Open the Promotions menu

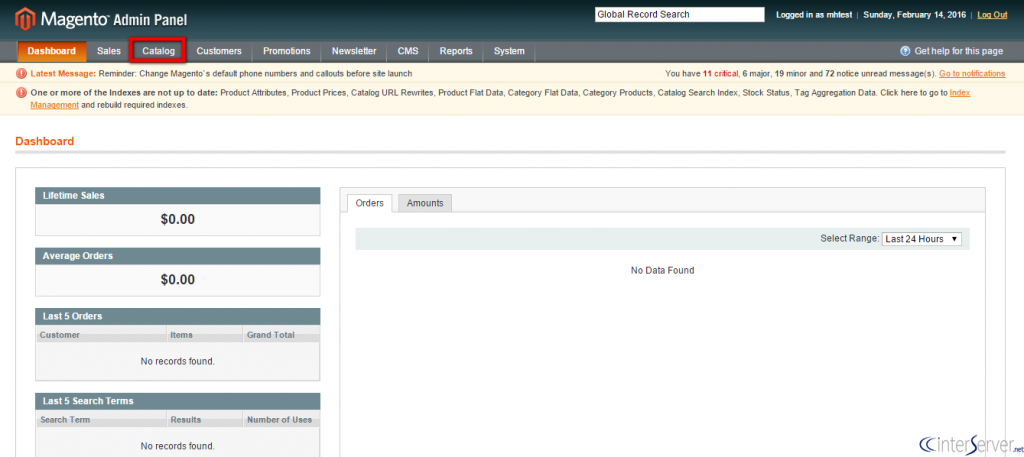pyautogui.click(x=287, y=51)
